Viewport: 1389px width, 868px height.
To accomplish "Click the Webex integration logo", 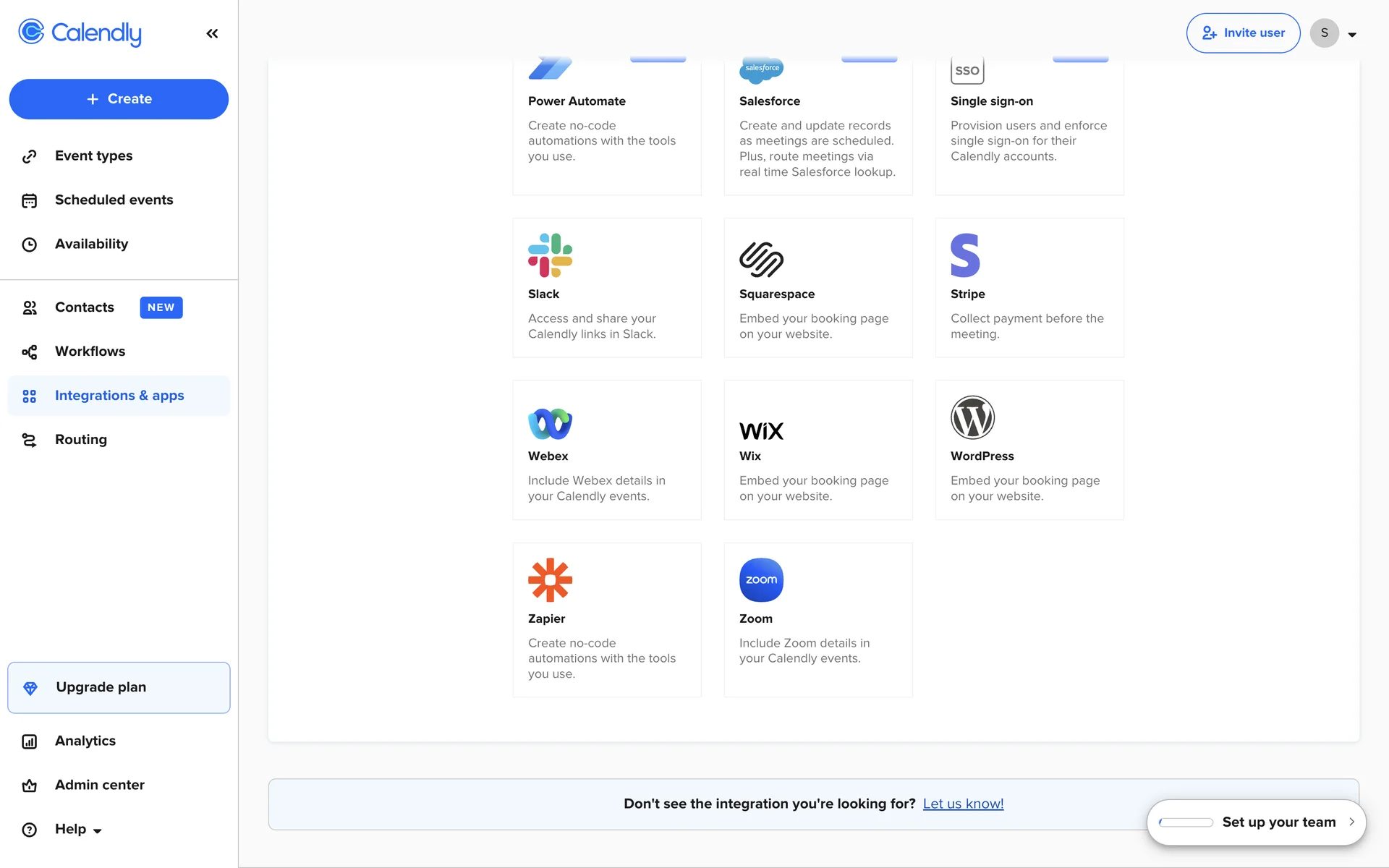I will [550, 424].
